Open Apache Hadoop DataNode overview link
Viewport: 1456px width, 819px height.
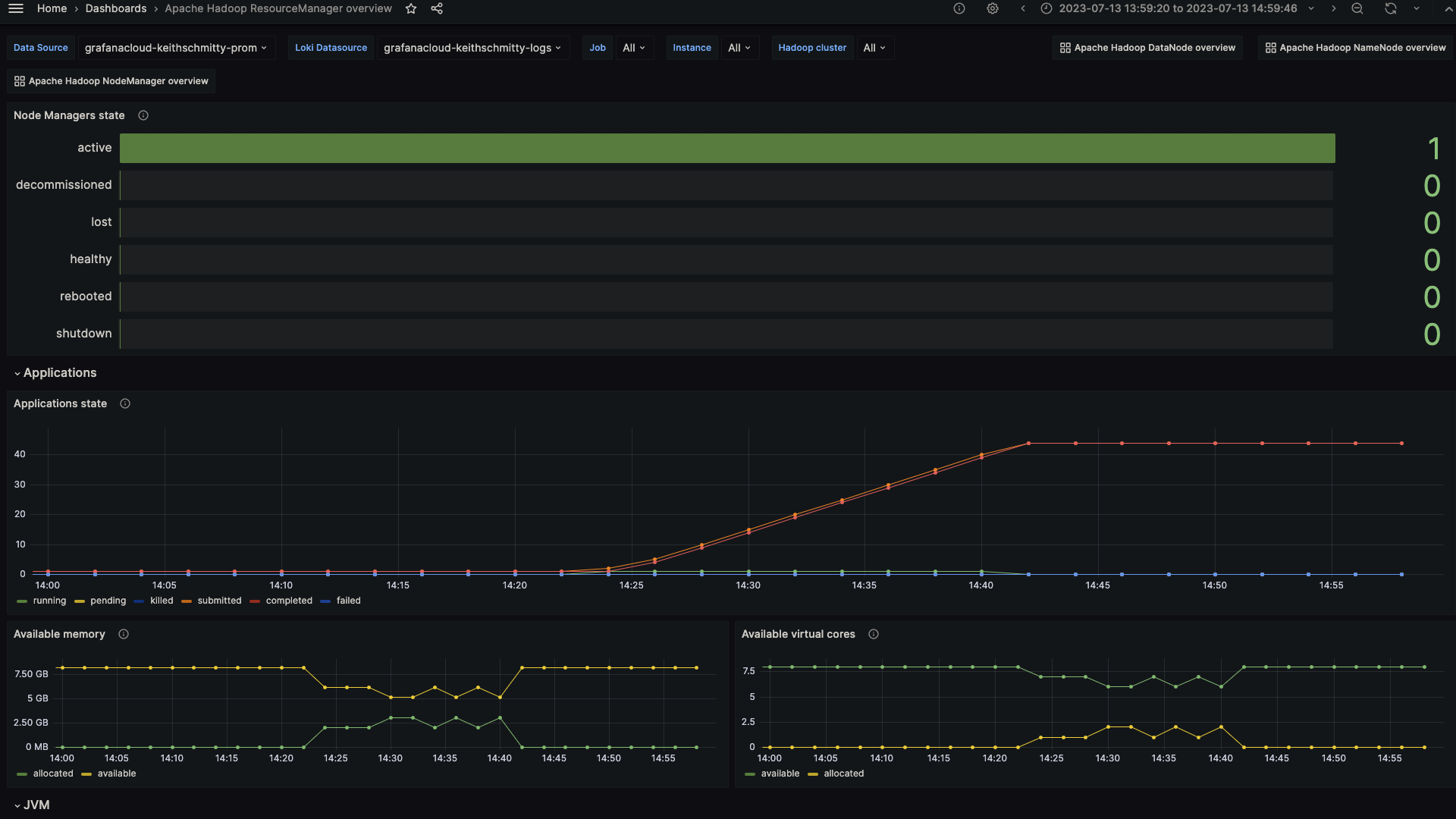click(x=1147, y=48)
